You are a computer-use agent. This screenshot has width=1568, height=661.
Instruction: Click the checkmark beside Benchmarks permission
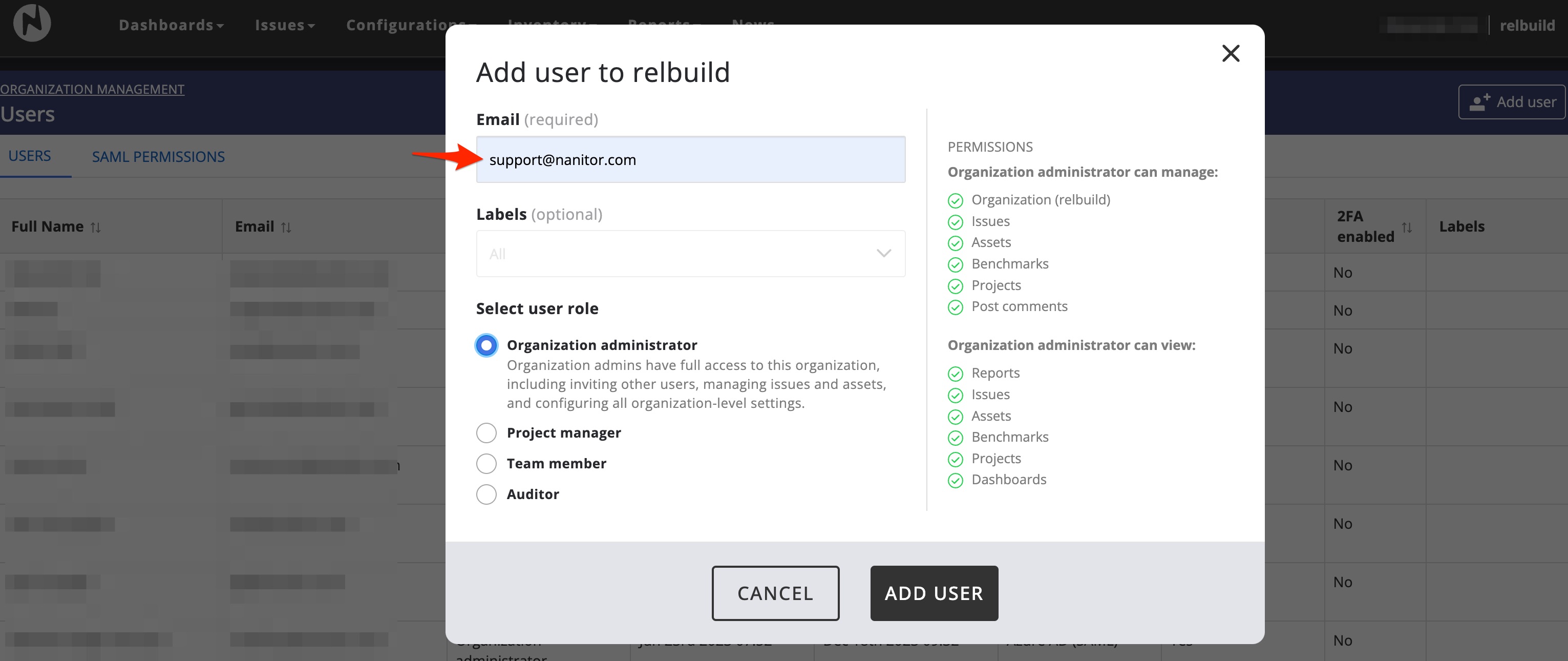[x=956, y=265]
